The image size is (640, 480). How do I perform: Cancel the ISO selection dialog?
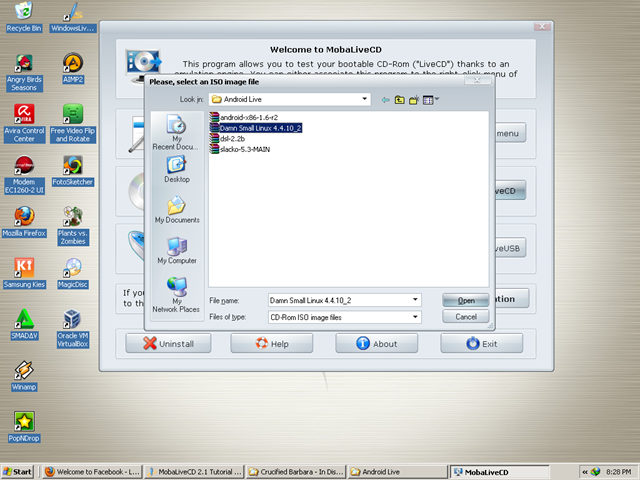pos(466,317)
